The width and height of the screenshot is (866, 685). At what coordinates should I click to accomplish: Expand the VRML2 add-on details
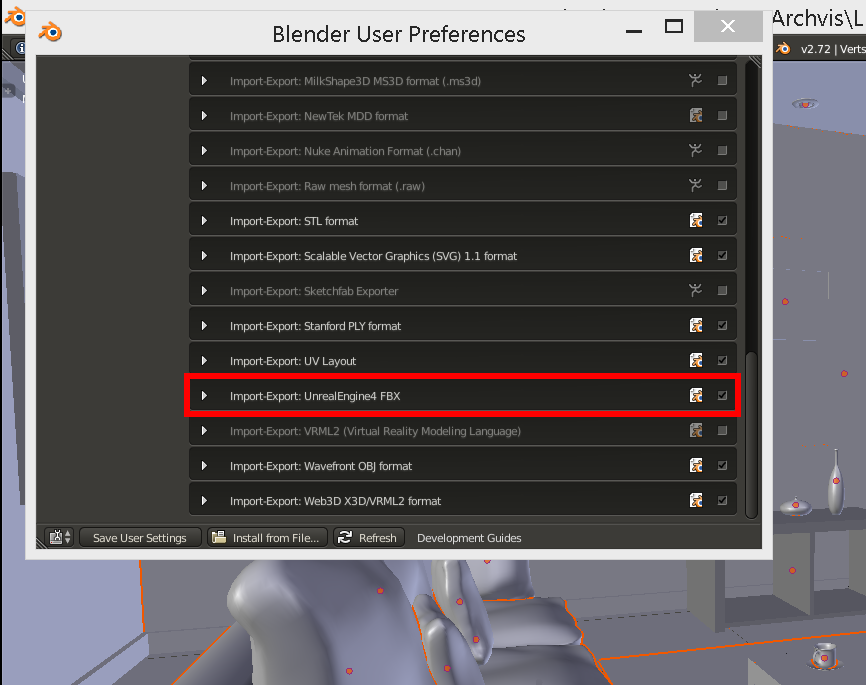coord(204,430)
